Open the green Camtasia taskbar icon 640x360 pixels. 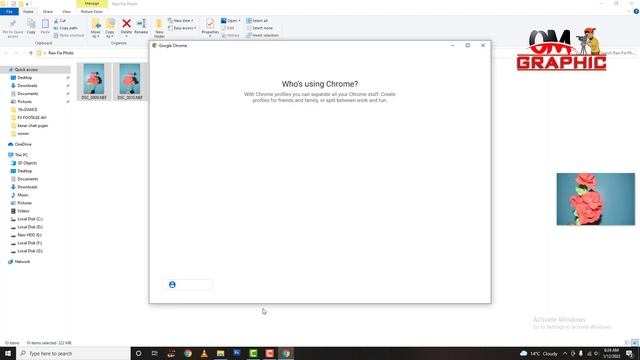(x=253, y=353)
